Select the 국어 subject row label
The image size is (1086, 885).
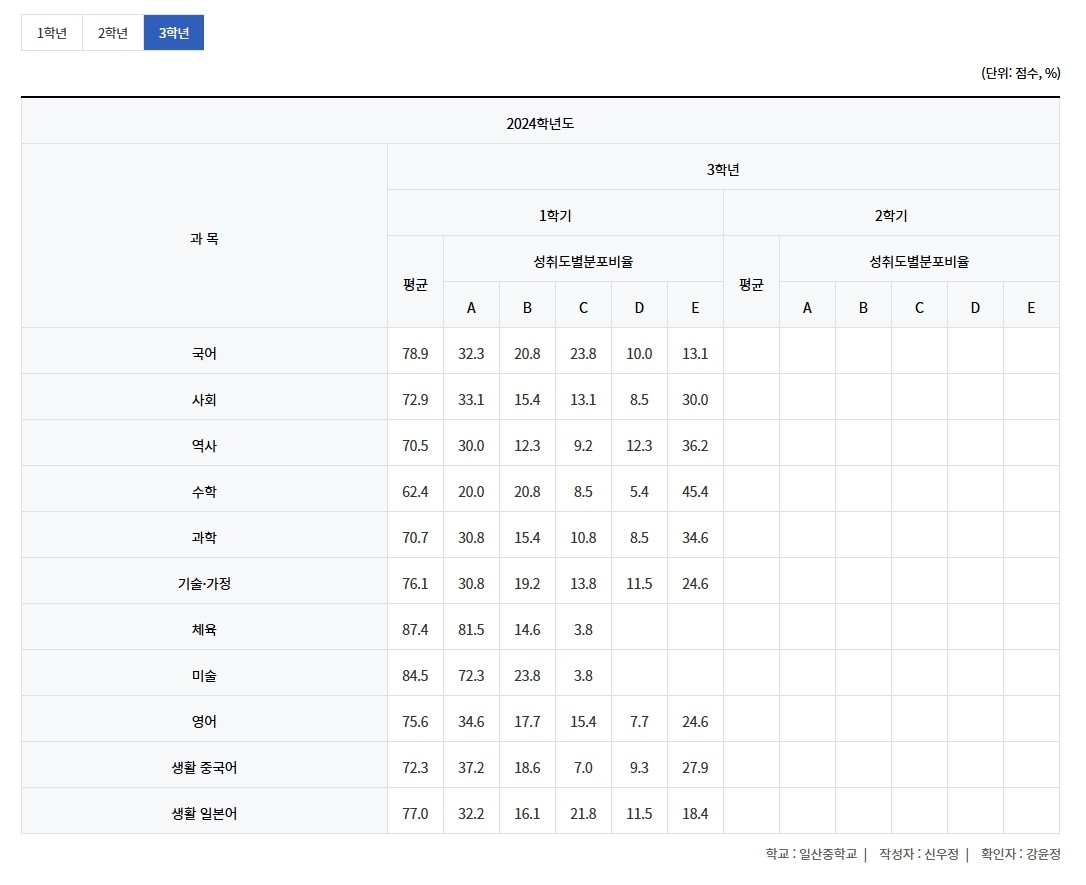click(204, 354)
